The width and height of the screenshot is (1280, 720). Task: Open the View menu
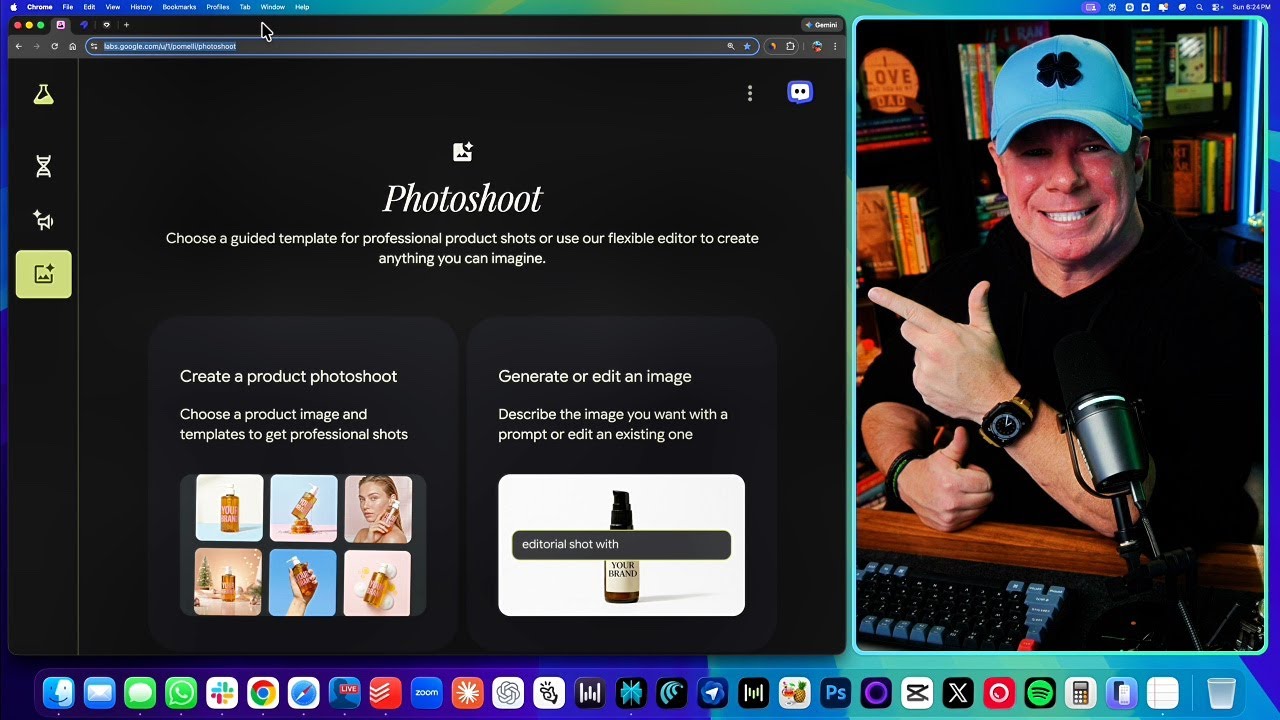coord(113,7)
